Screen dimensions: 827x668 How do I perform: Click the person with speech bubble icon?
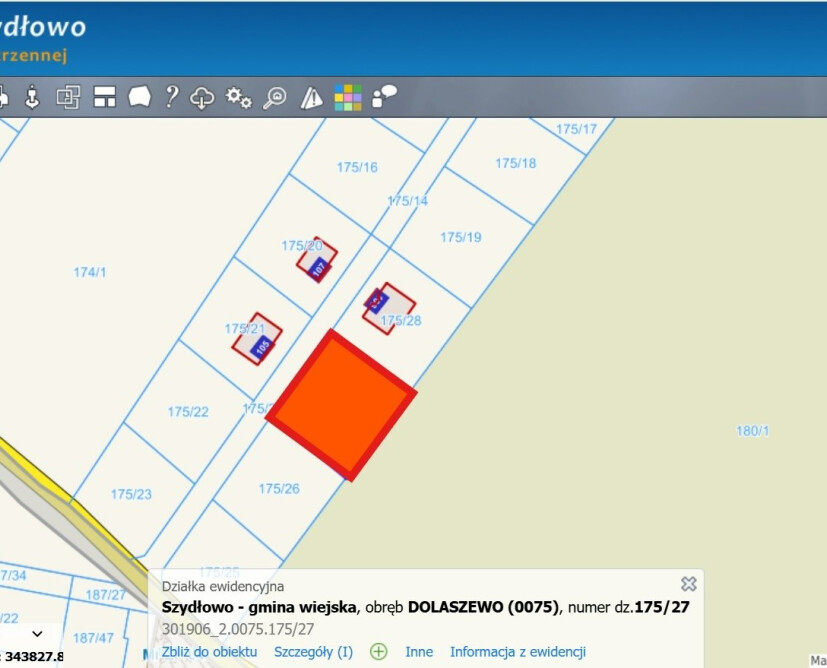coord(384,96)
